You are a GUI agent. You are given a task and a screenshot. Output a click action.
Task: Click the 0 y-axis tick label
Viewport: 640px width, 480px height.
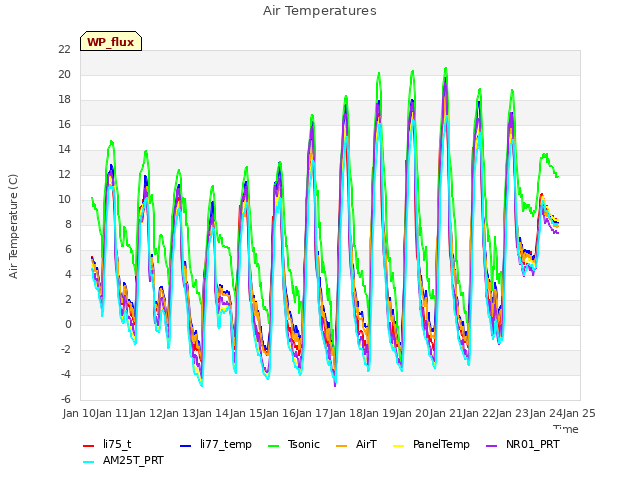68,324
